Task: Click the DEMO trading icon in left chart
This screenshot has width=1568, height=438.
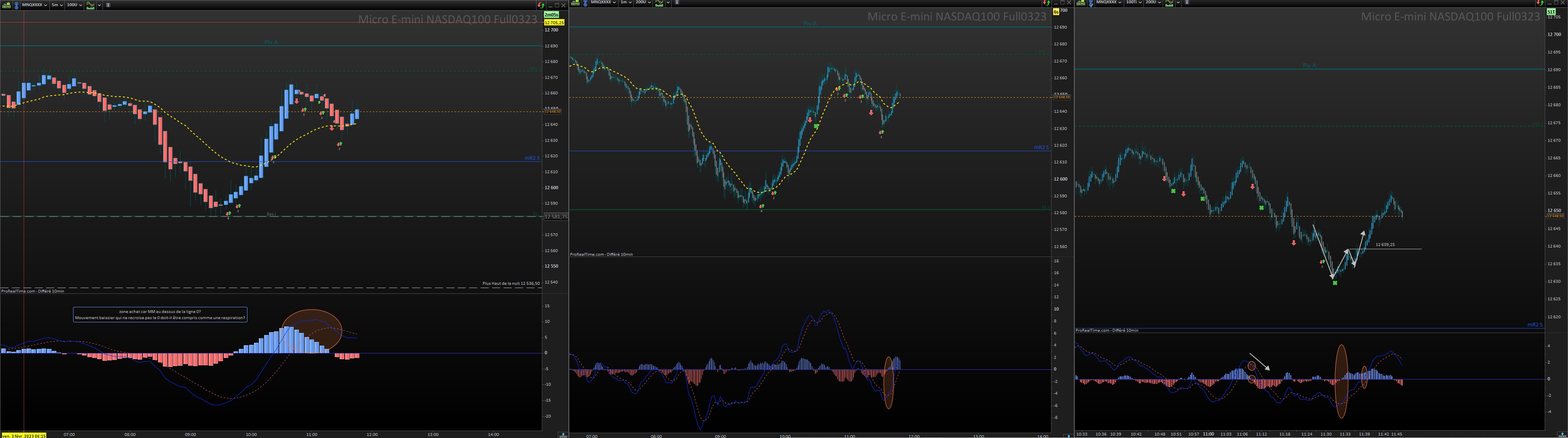Action: (x=5, y=5)
